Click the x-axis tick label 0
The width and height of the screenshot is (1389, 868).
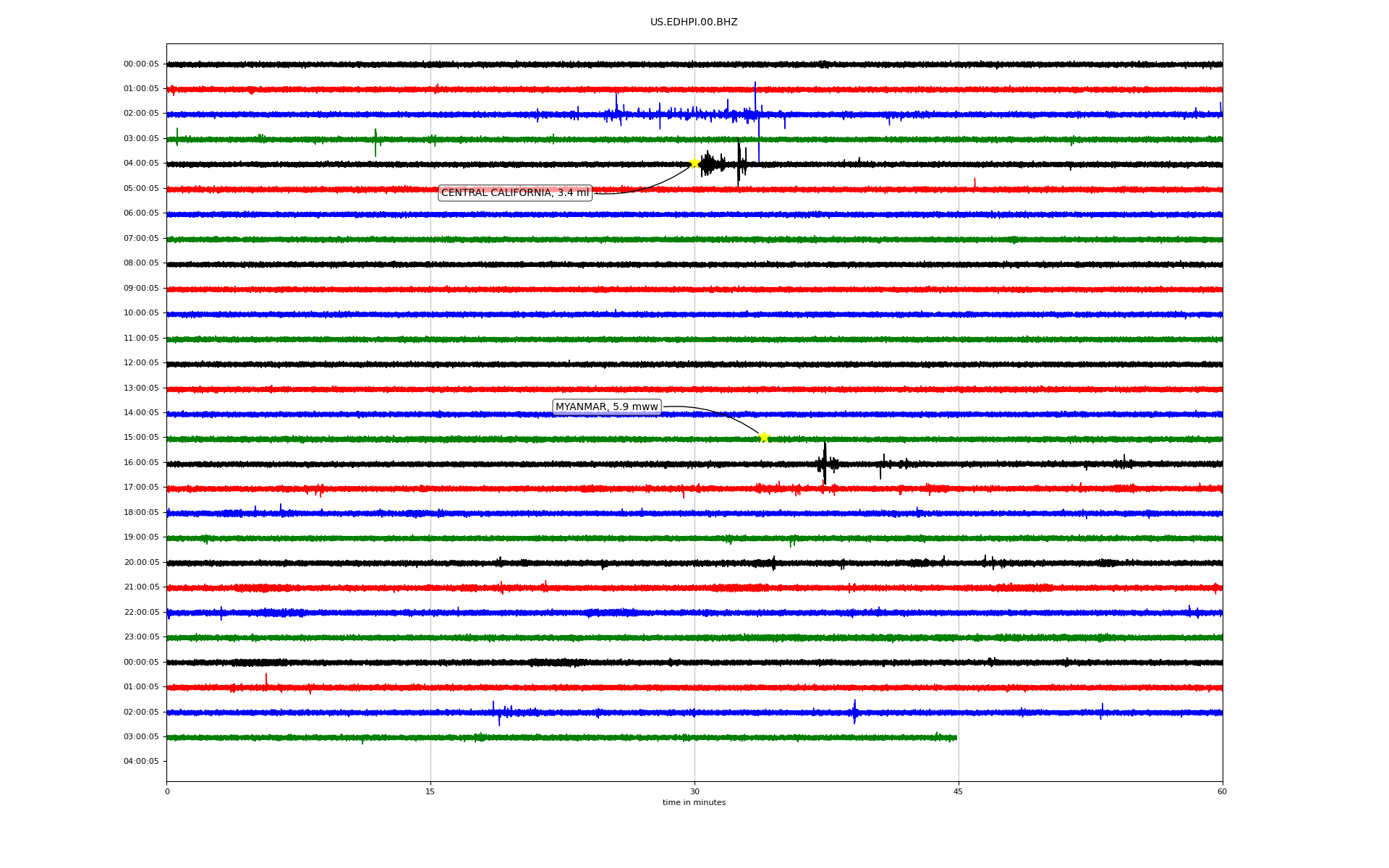pyautogui.click(x=167, y=791)
